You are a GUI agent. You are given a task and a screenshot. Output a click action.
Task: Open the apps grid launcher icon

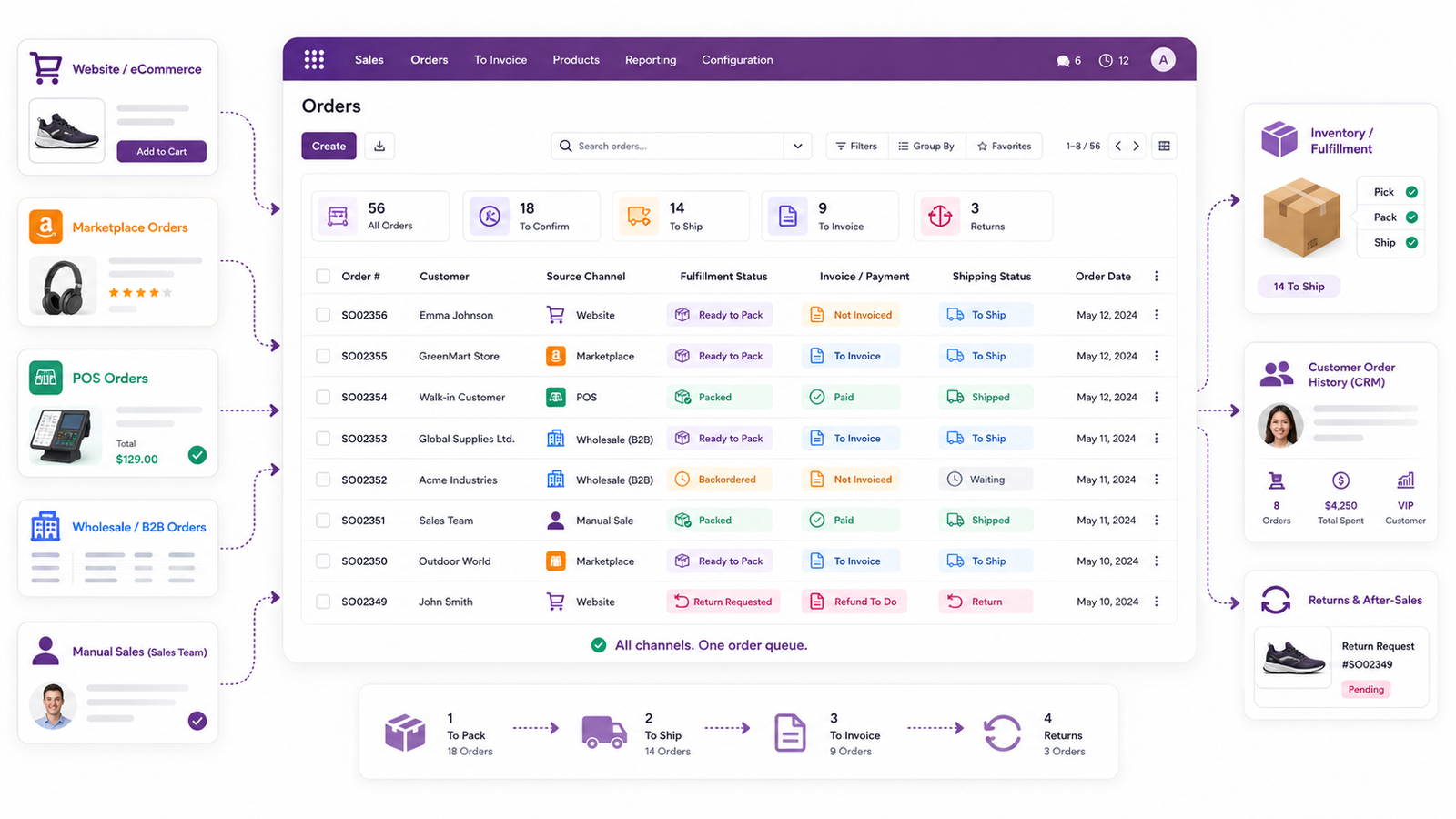click(x=314, y=60)
